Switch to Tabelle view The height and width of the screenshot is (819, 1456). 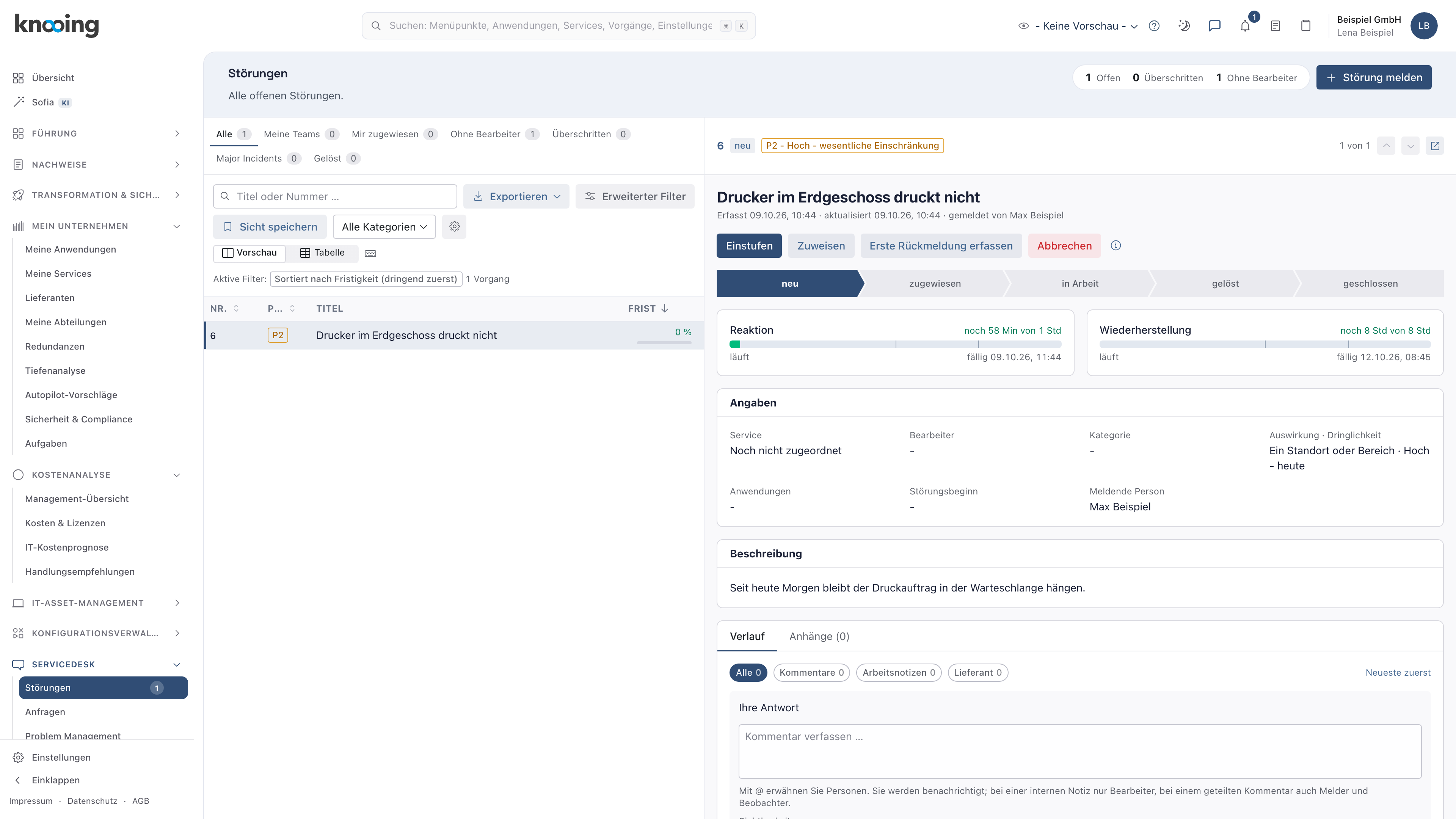pos(322,253)
